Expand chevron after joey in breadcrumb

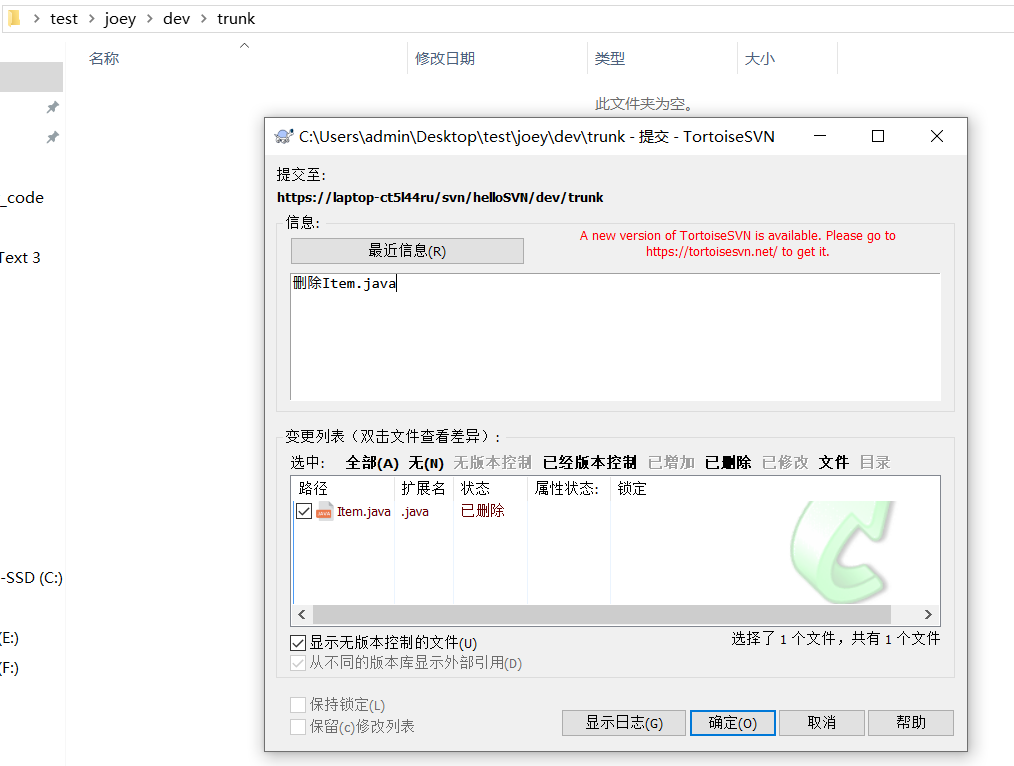149,19
